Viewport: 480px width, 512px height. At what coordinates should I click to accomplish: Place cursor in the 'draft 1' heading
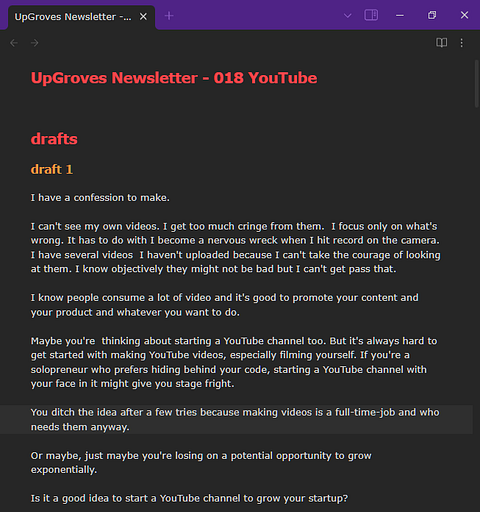52,169
